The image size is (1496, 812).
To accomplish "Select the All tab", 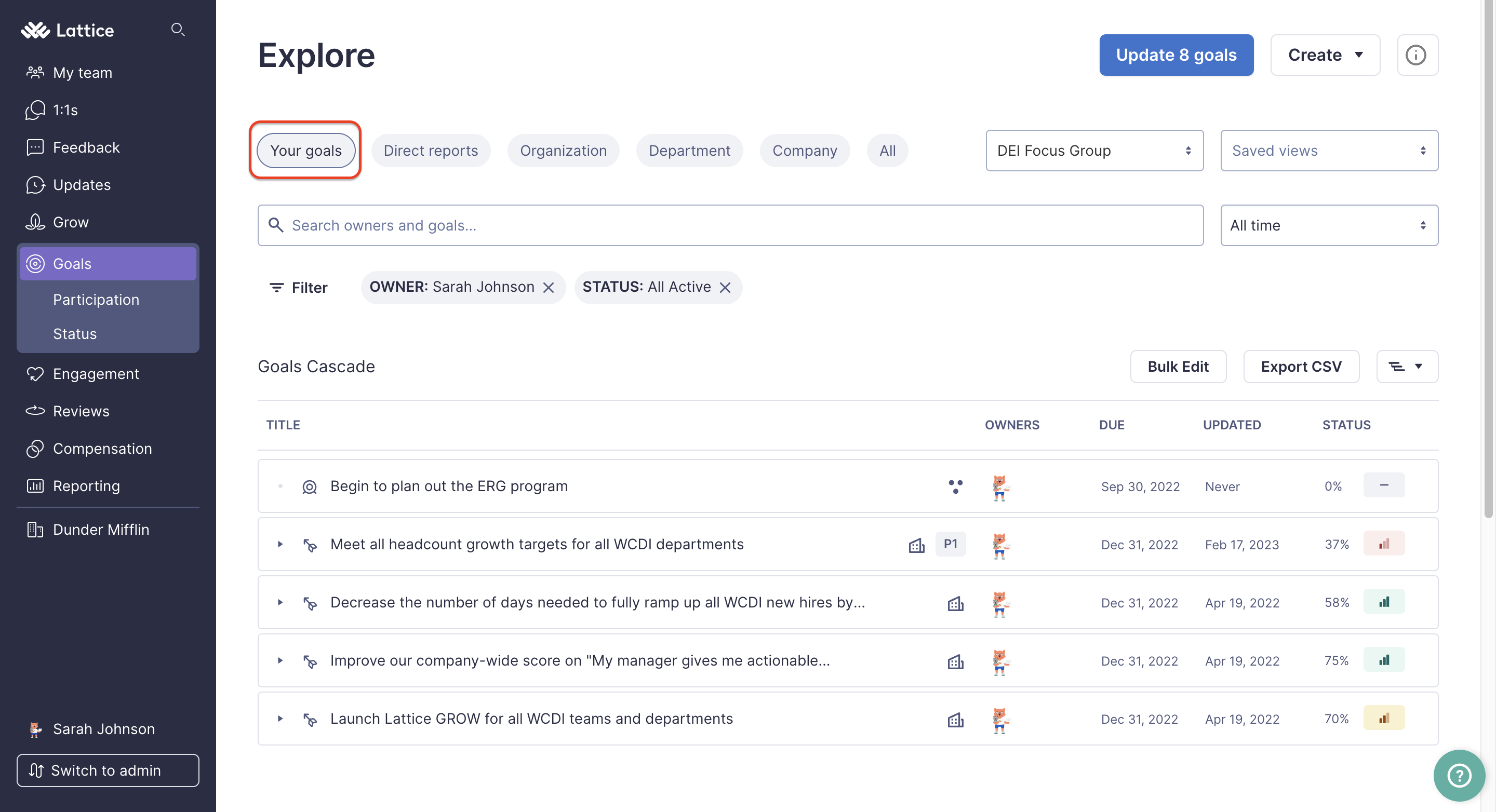I will point(887,151).
